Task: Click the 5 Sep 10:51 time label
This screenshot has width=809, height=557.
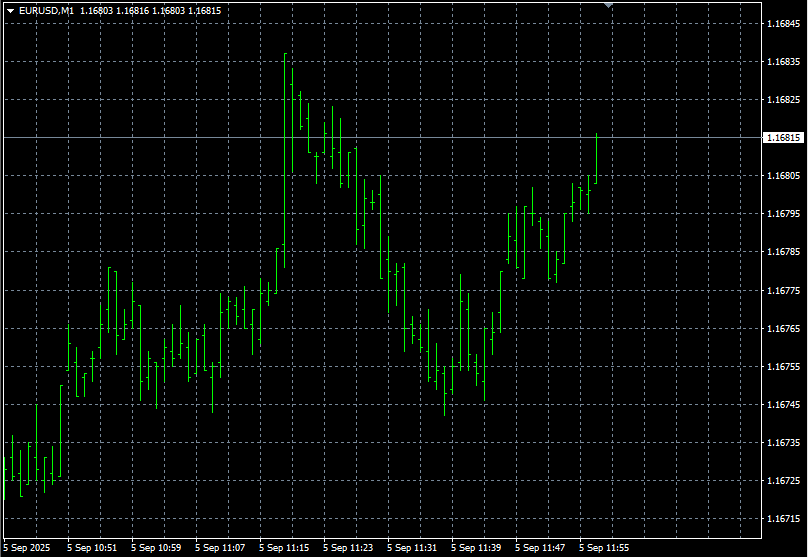Action: pyautogui.click(x=92, y=548)
